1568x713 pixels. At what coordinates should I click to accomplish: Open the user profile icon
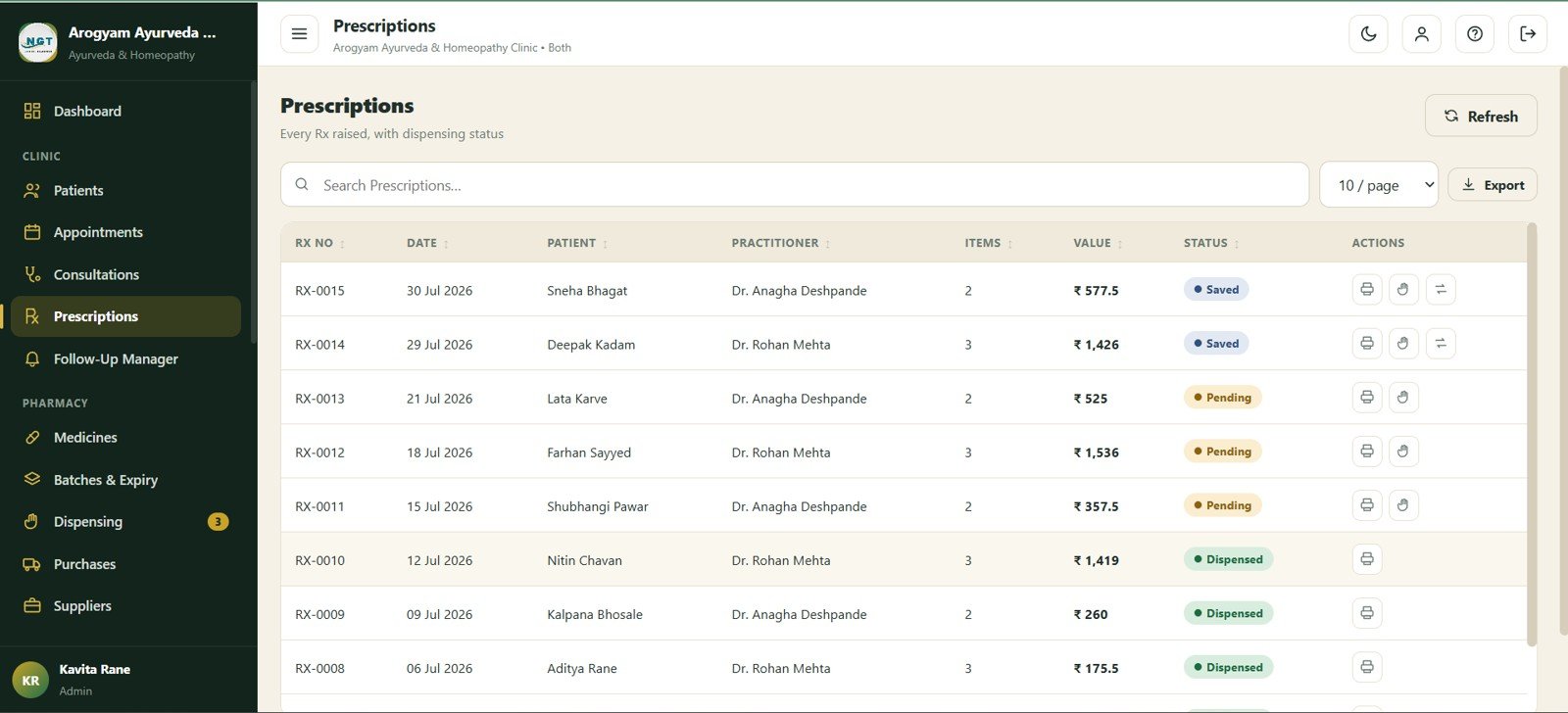(1421, 33)
